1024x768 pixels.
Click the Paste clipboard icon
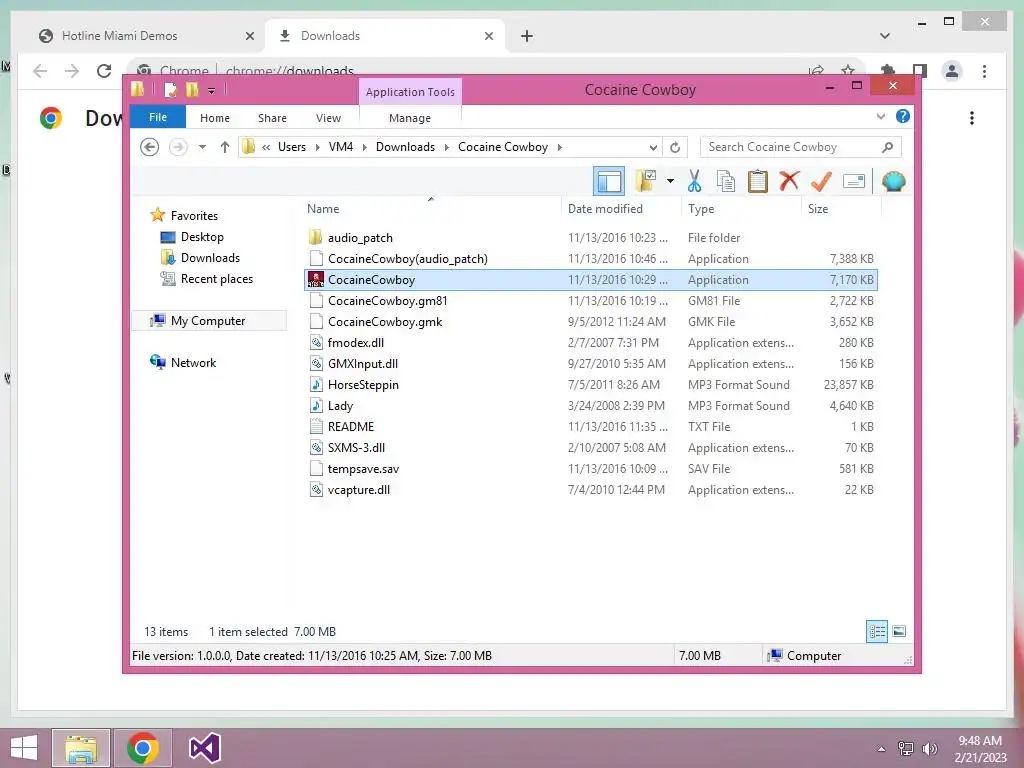click(758, 181)
